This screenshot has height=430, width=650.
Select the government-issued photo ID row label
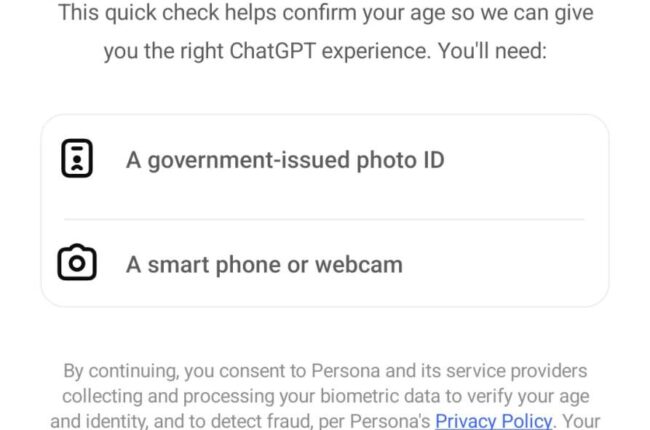(x=284, y=160)
